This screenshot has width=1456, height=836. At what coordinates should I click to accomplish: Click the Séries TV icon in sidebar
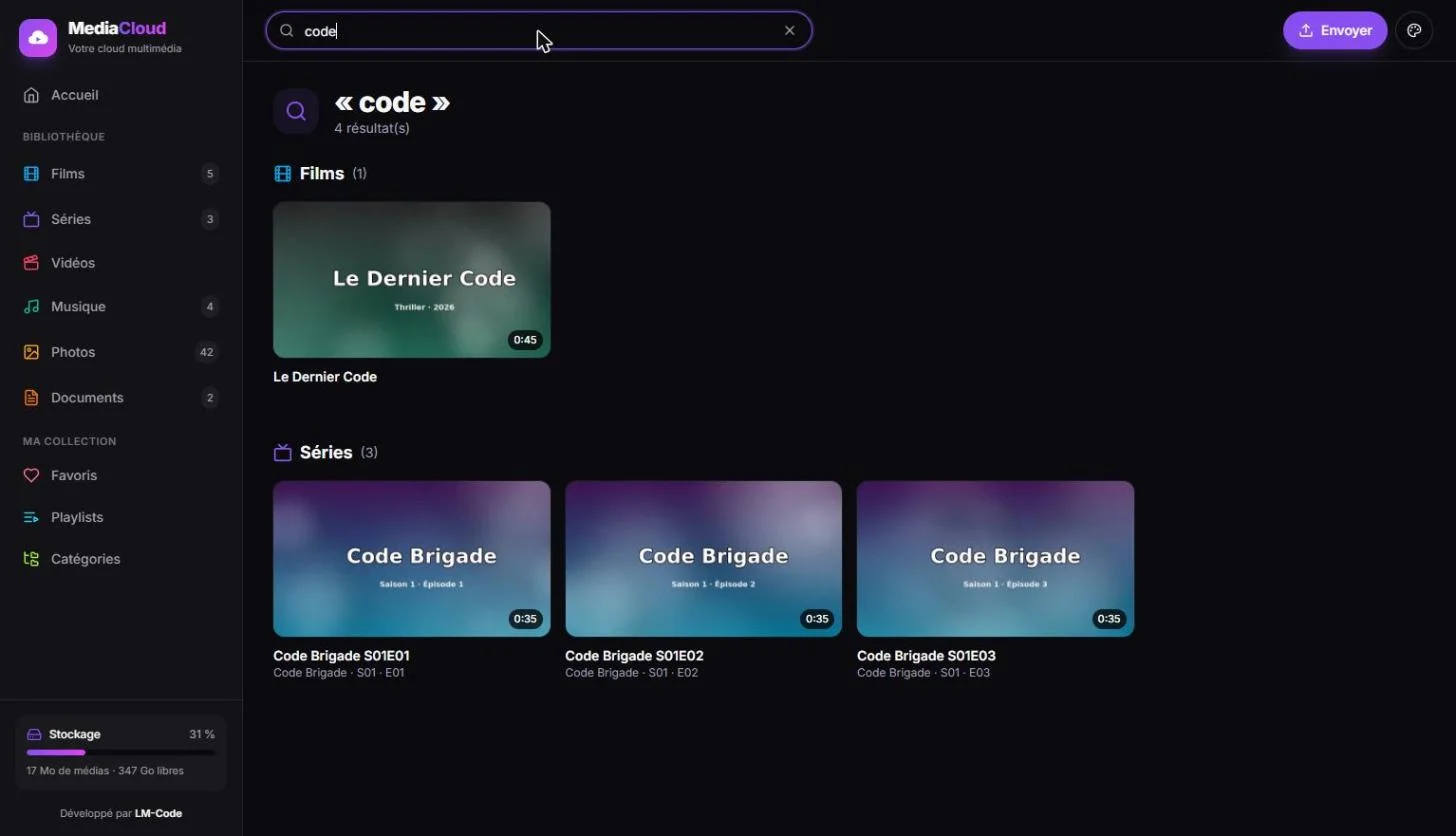pos(31,219)
